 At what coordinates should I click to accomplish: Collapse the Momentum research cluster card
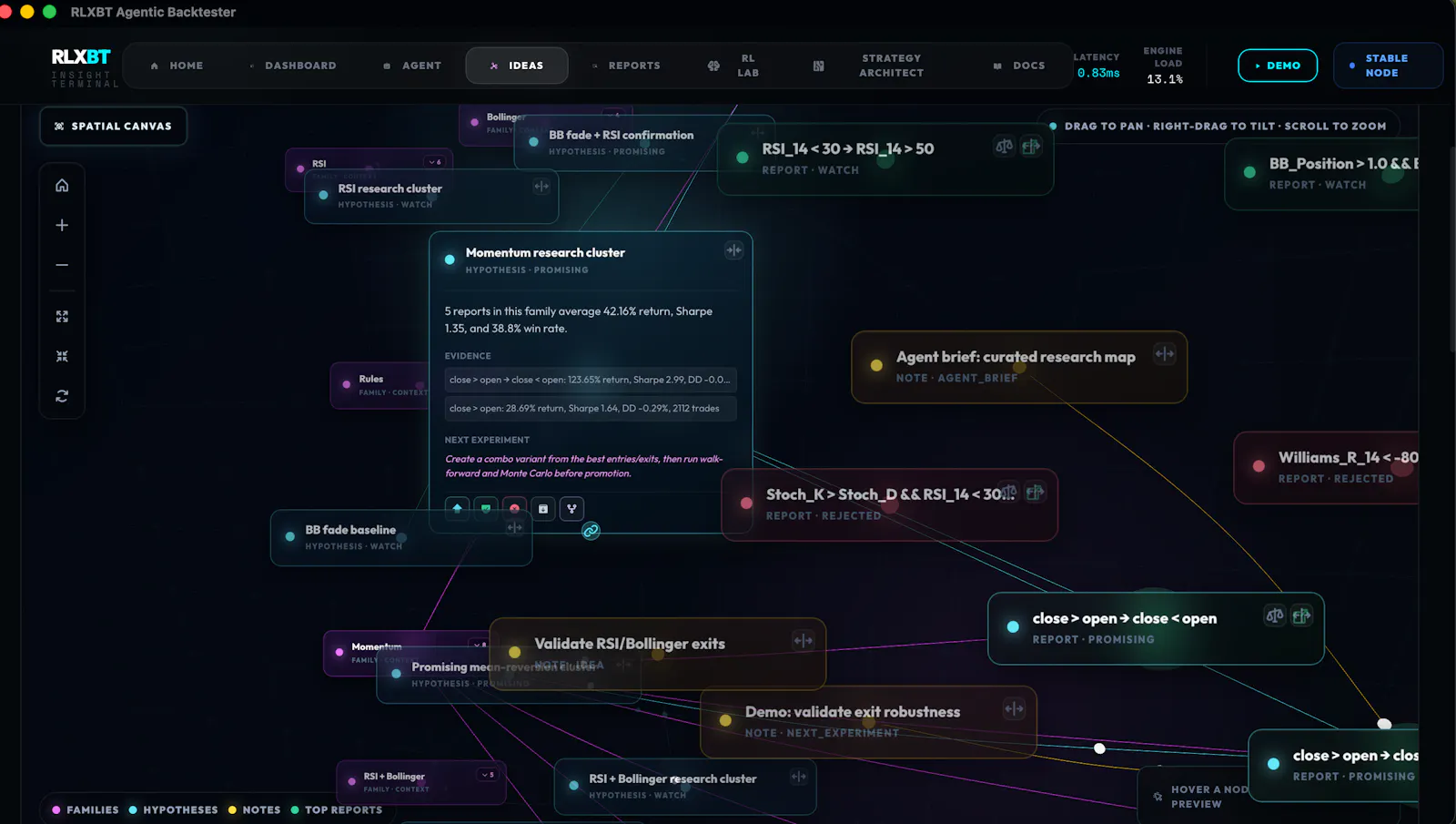click(x=733, y=250)
